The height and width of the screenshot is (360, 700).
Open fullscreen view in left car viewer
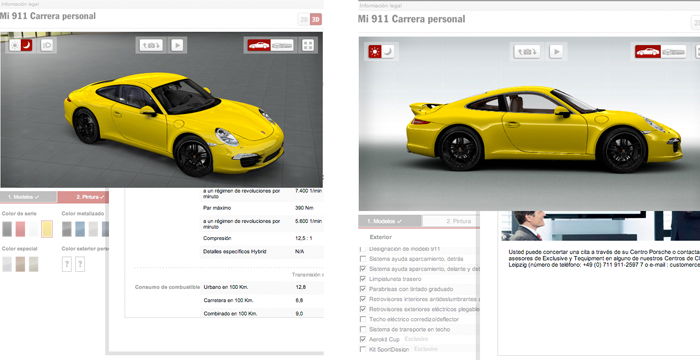[x=308, y=45]
